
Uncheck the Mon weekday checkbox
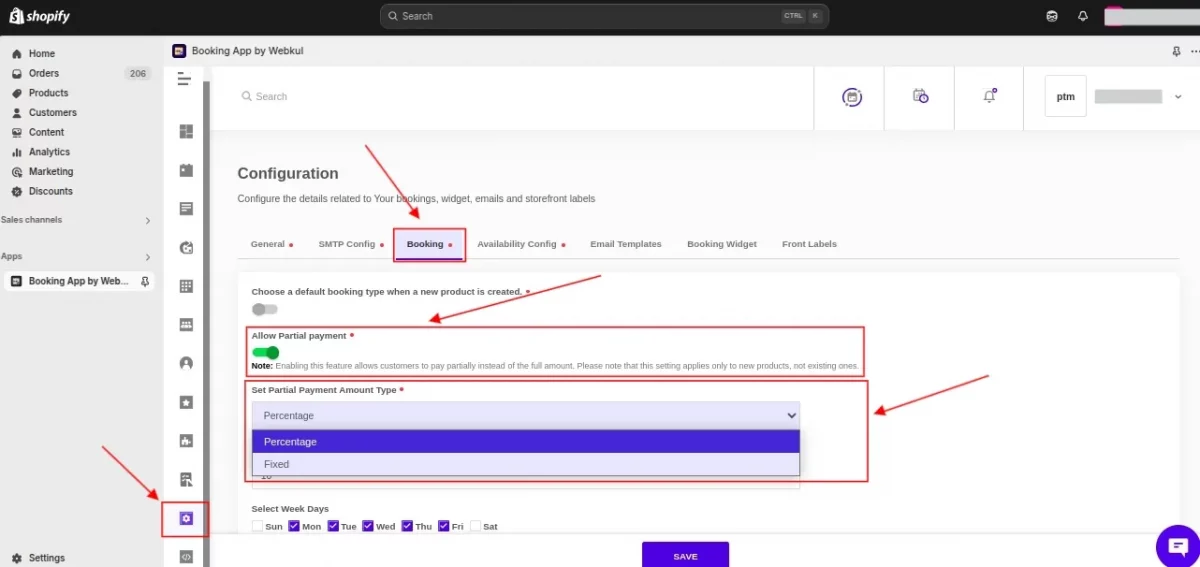294,526
